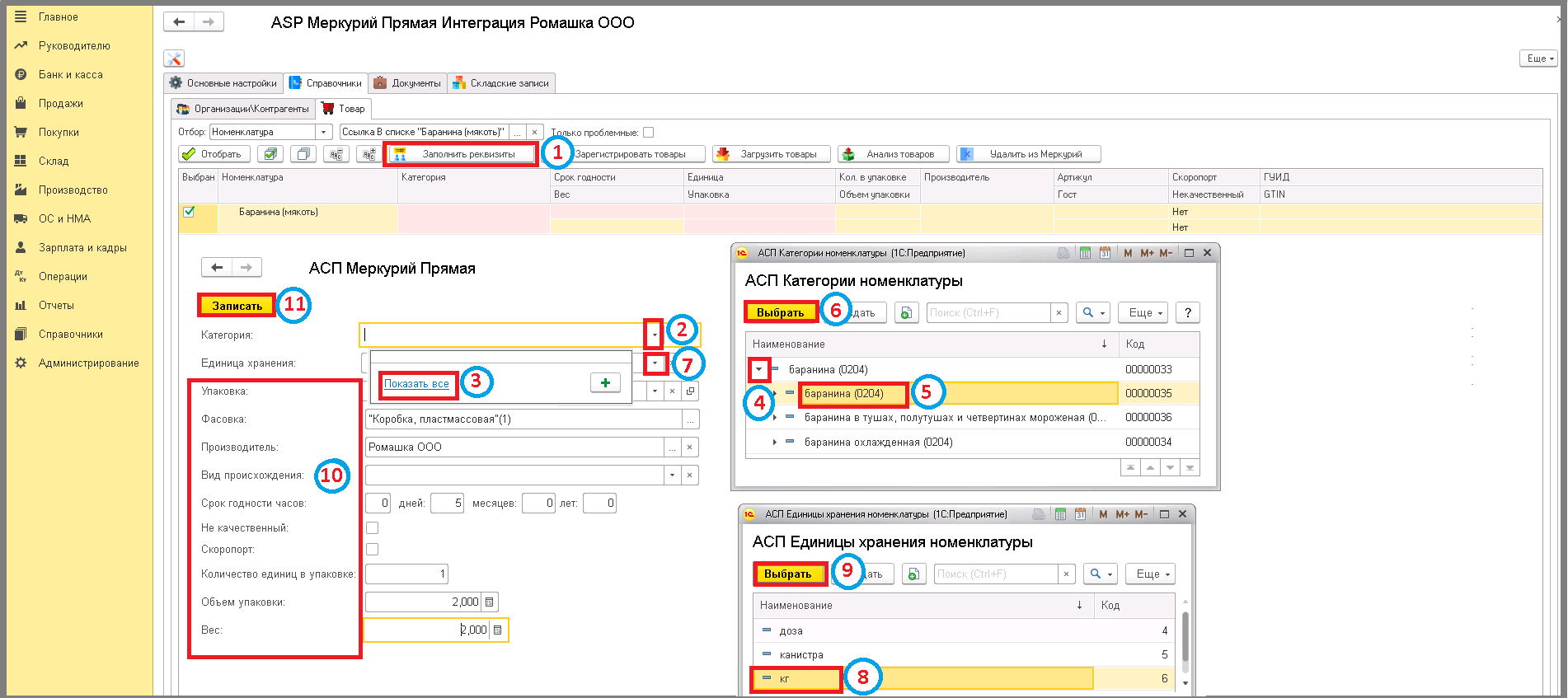1568x698 pixels.
Task: Open the Вид происхождения dropdown
Action: click(x=672, y=475)
